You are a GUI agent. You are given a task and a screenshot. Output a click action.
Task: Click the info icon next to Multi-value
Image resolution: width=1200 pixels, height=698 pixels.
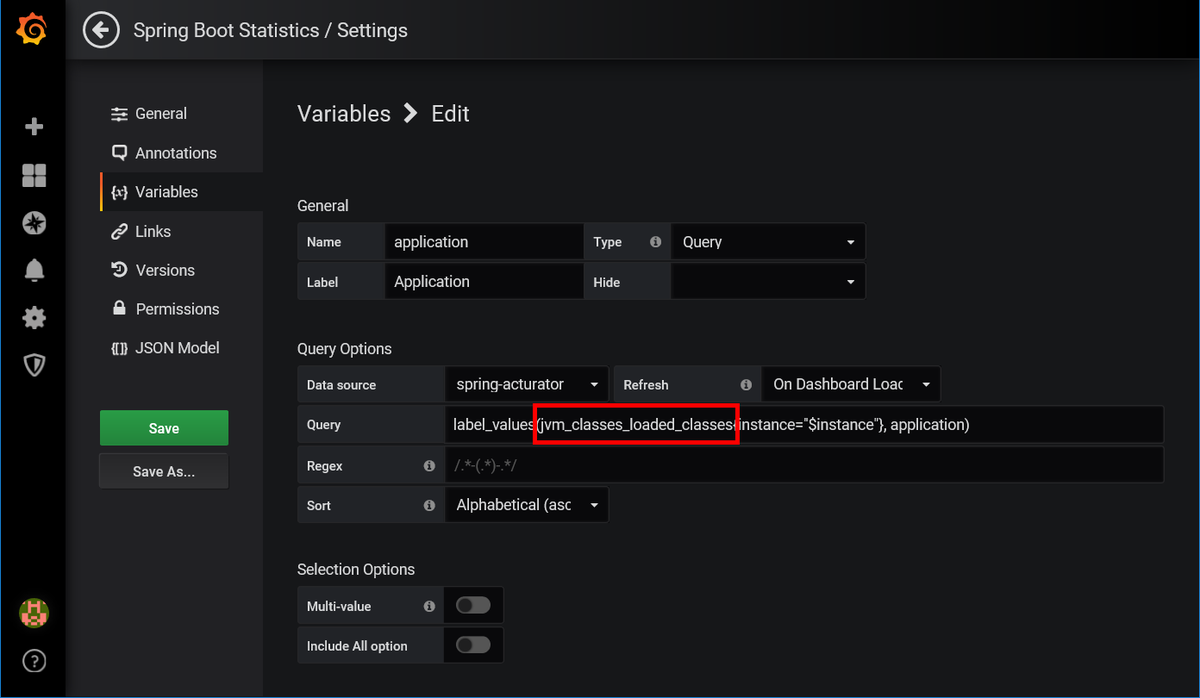click(x=429, y=606)
